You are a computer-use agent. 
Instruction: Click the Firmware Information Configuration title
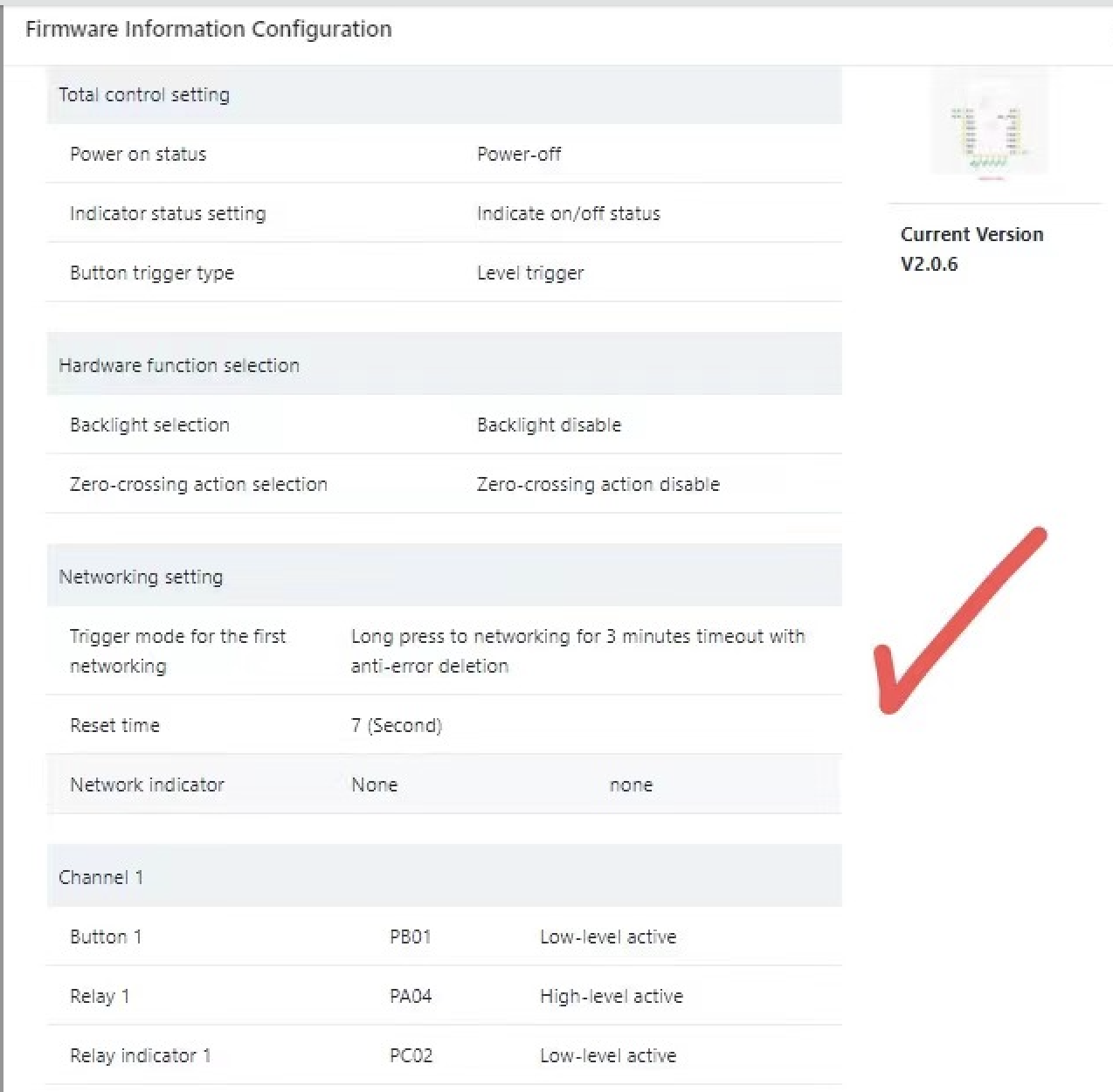[x=209, y=29]
